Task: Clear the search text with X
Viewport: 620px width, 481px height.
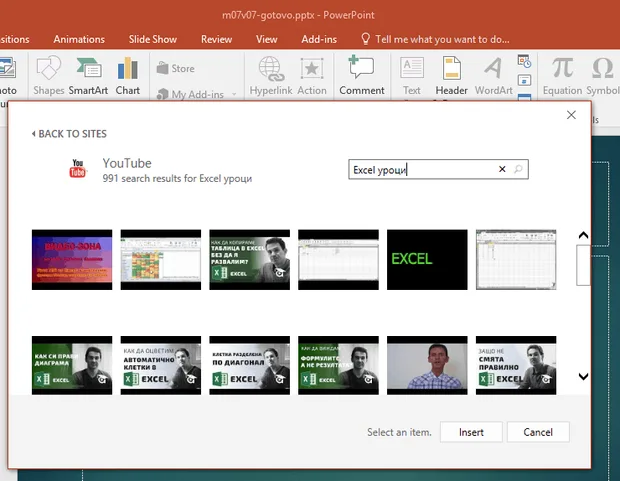Action: point(502,169)
